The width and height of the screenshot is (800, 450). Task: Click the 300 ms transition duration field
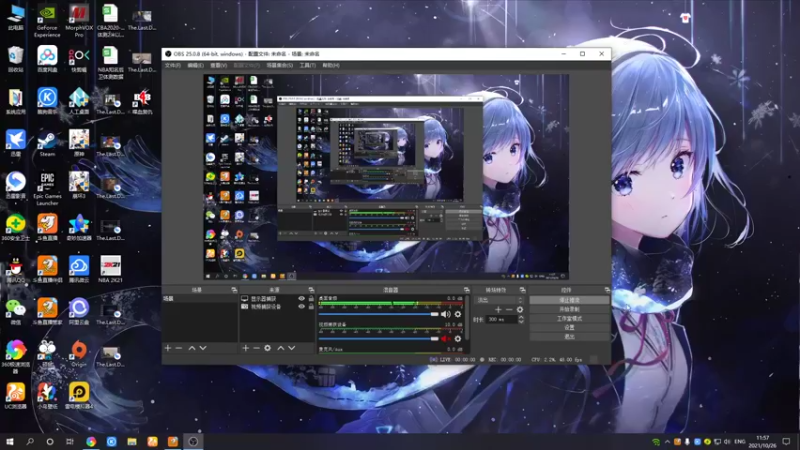point(501,319)
